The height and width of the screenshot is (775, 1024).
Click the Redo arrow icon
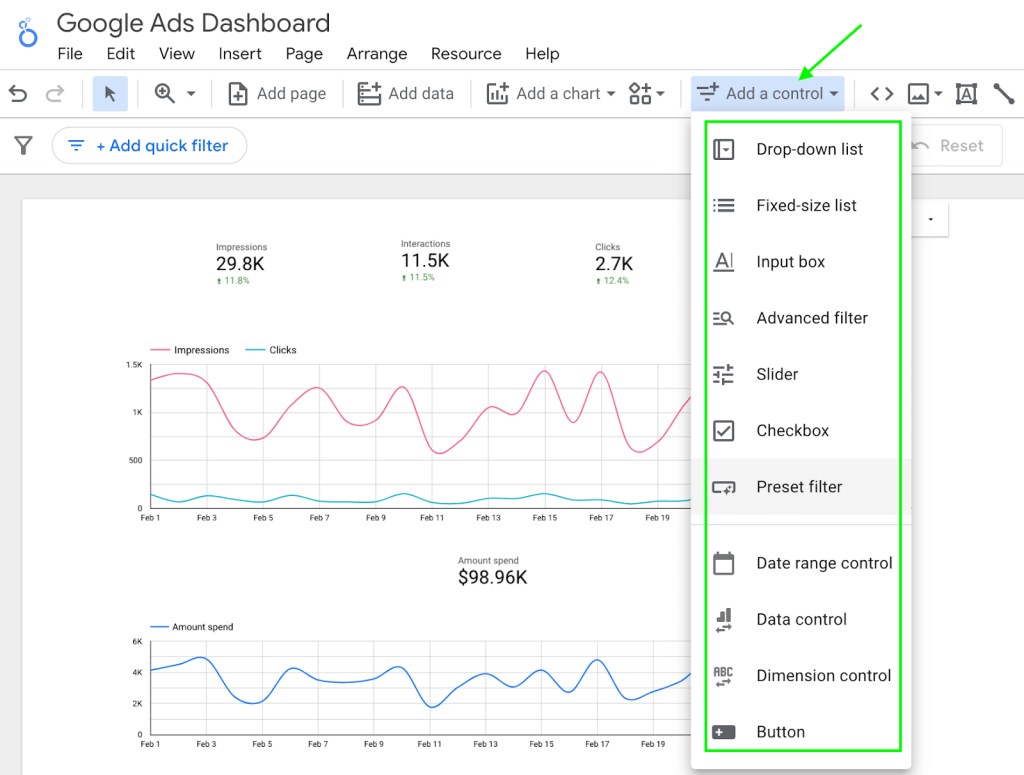55,94
